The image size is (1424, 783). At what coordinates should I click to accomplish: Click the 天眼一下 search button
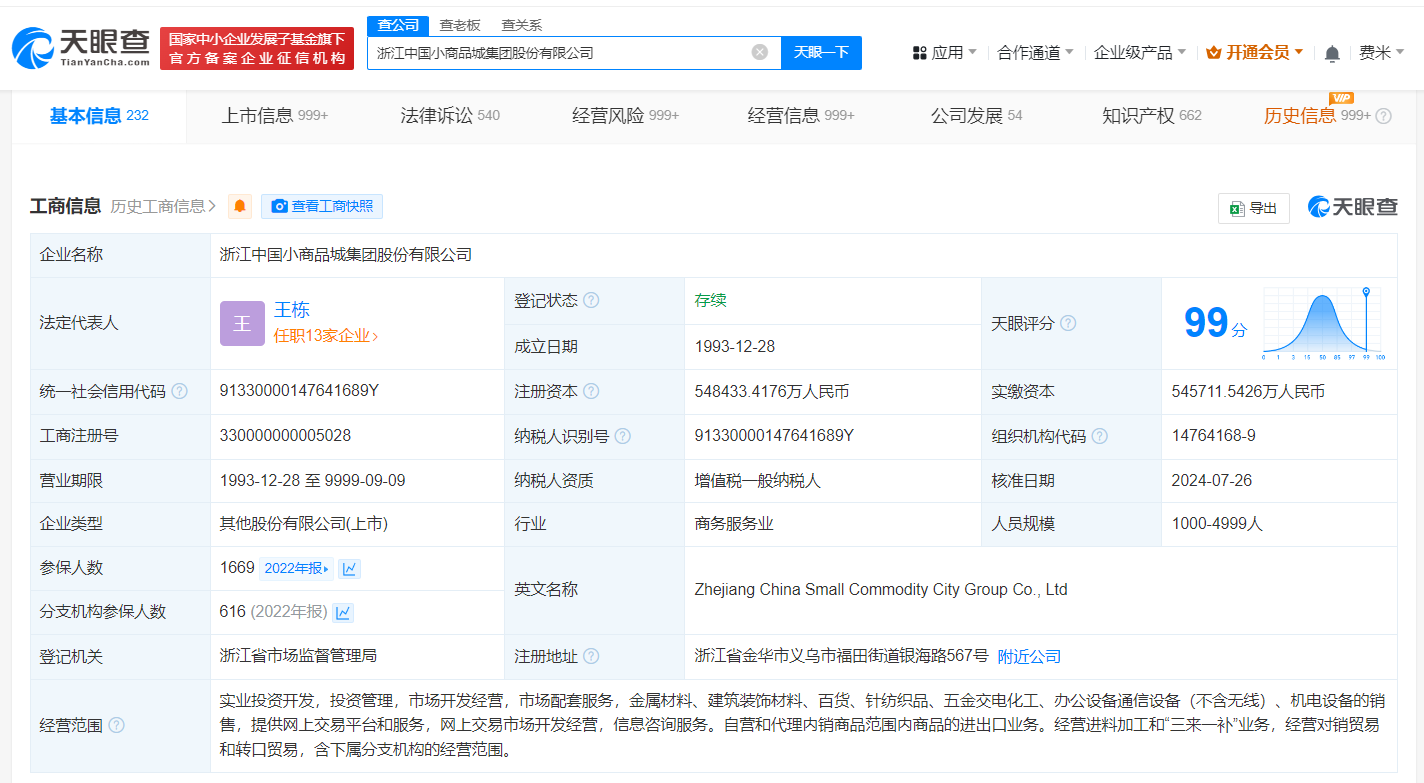pyautogui.click(x=821, y=52)
